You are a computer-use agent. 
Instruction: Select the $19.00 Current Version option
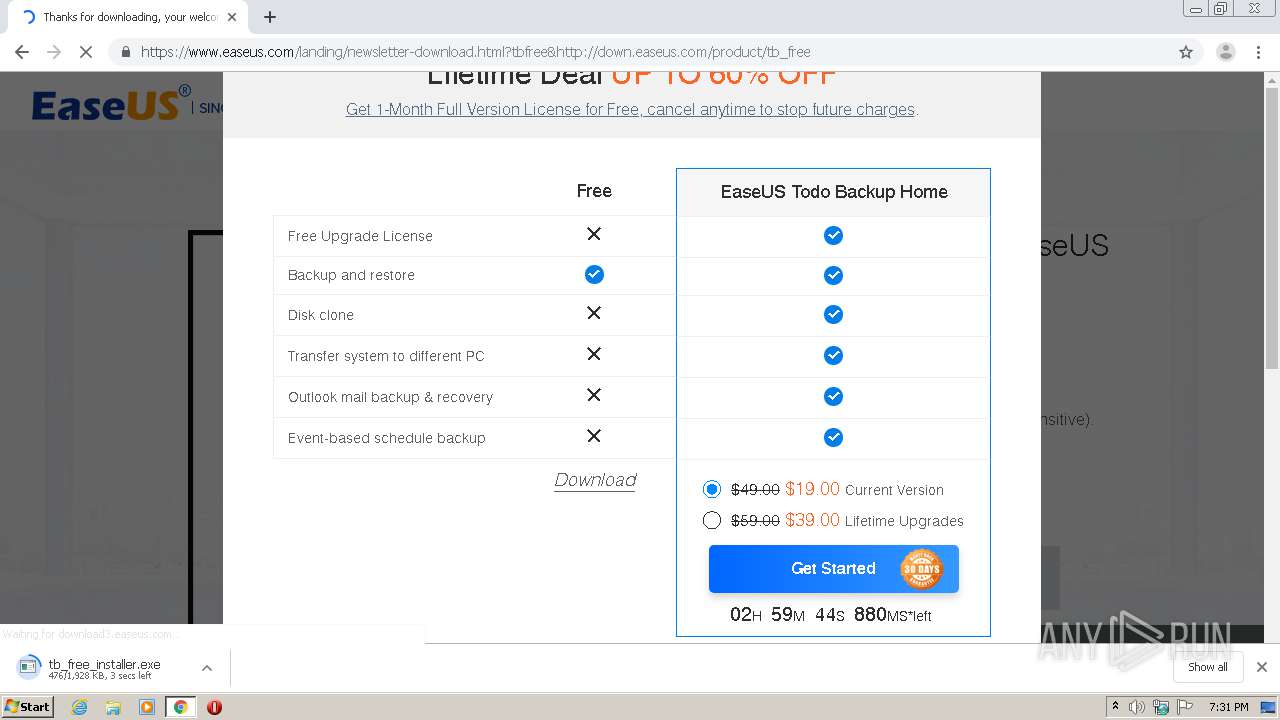coord(711,489)
